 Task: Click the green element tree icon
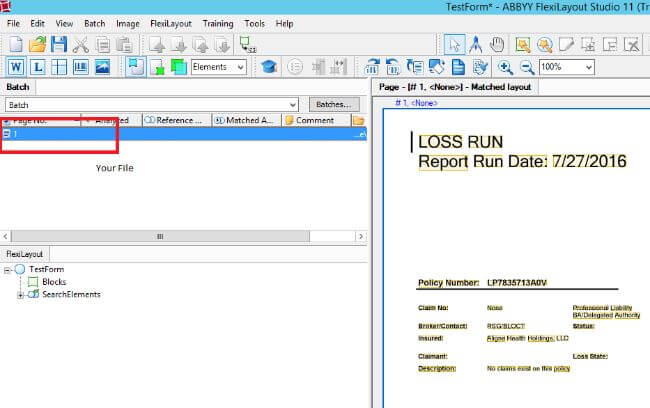(x=247, y=44)
